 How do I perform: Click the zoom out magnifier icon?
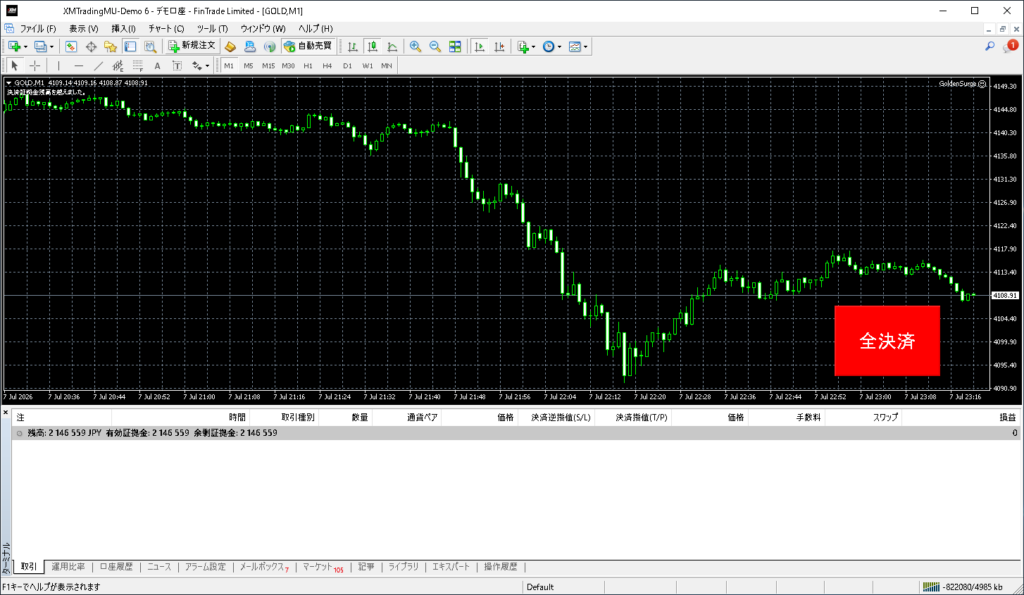pos(435,46)
